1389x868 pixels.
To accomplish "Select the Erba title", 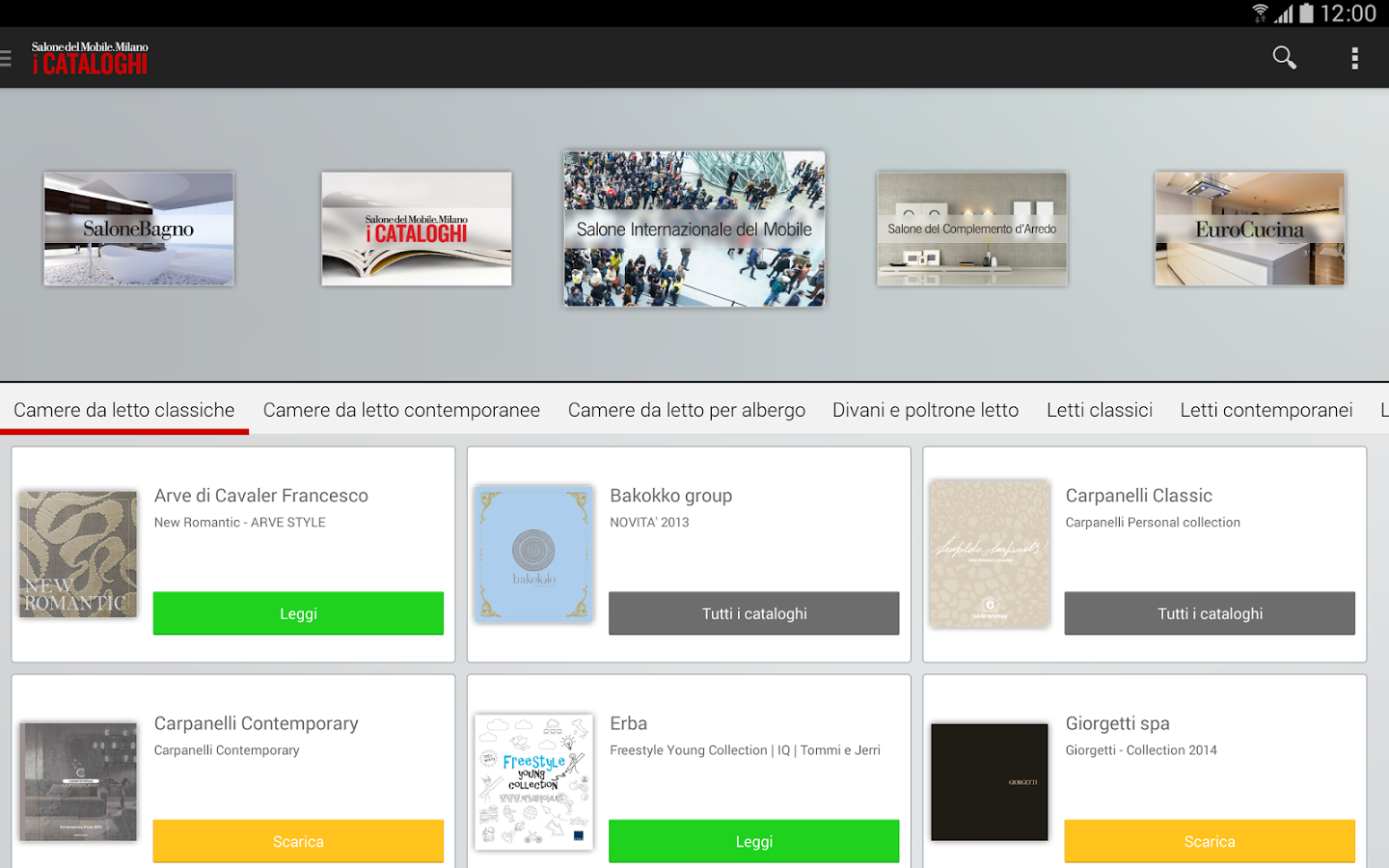I will point(629,723).
